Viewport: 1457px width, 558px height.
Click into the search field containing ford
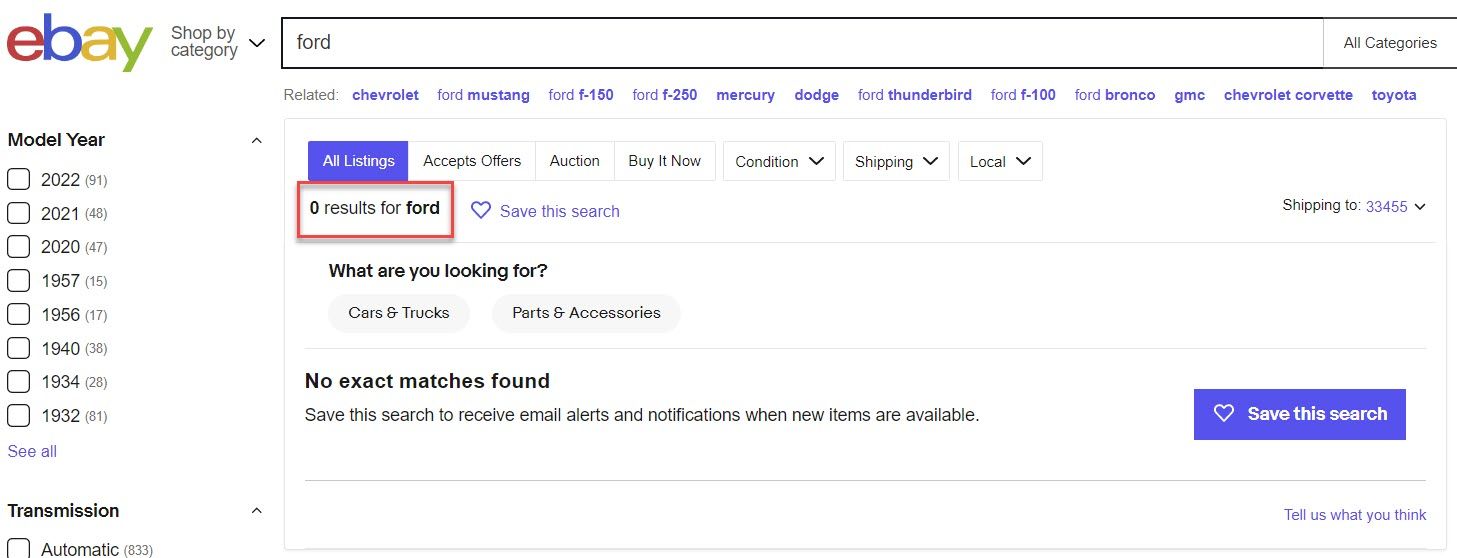click(x=800, y=43)
